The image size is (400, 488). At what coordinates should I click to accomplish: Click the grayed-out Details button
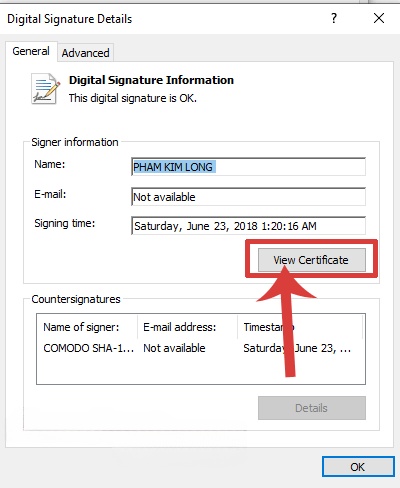tap(312, 408)
